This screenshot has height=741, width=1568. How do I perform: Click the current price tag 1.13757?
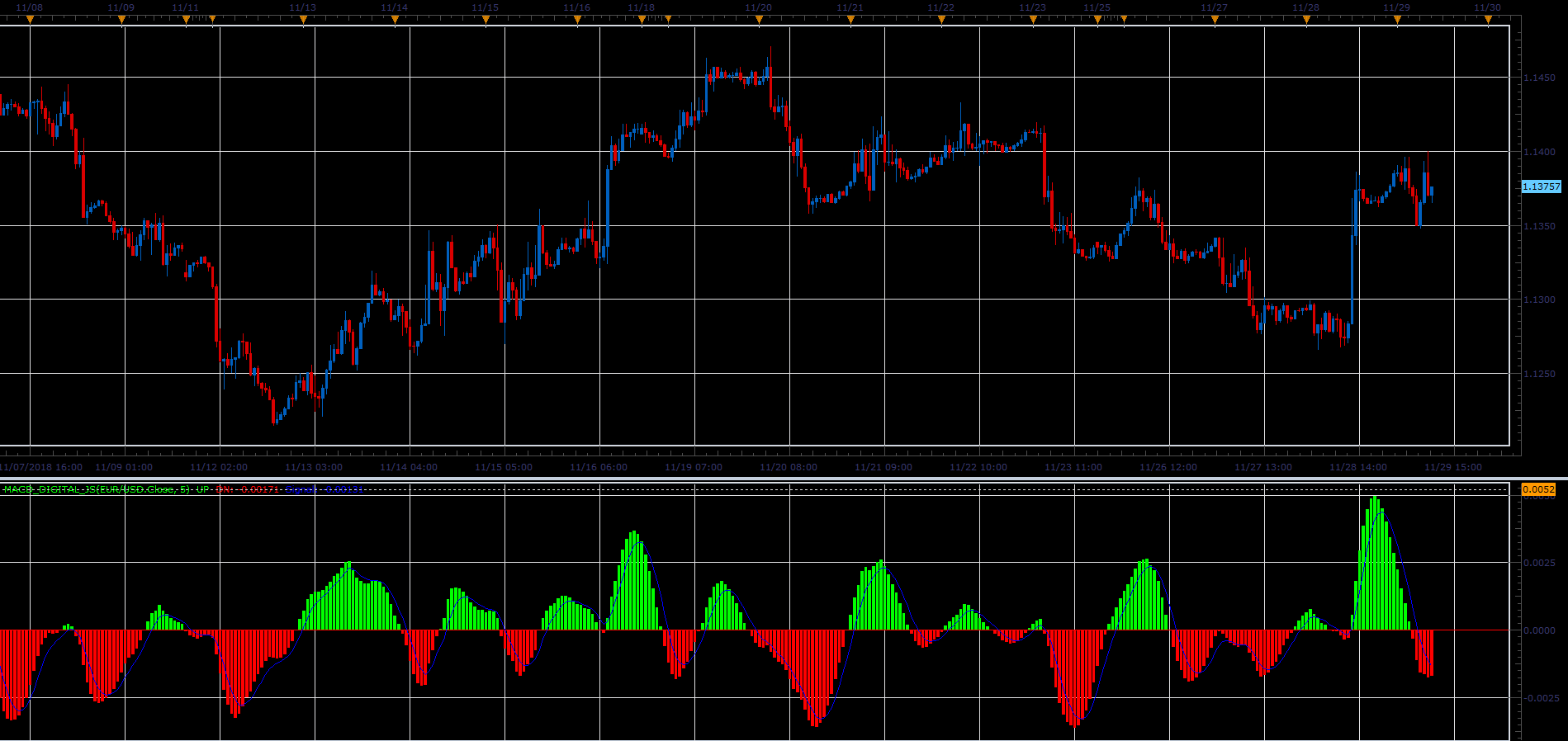point(1541,186)
